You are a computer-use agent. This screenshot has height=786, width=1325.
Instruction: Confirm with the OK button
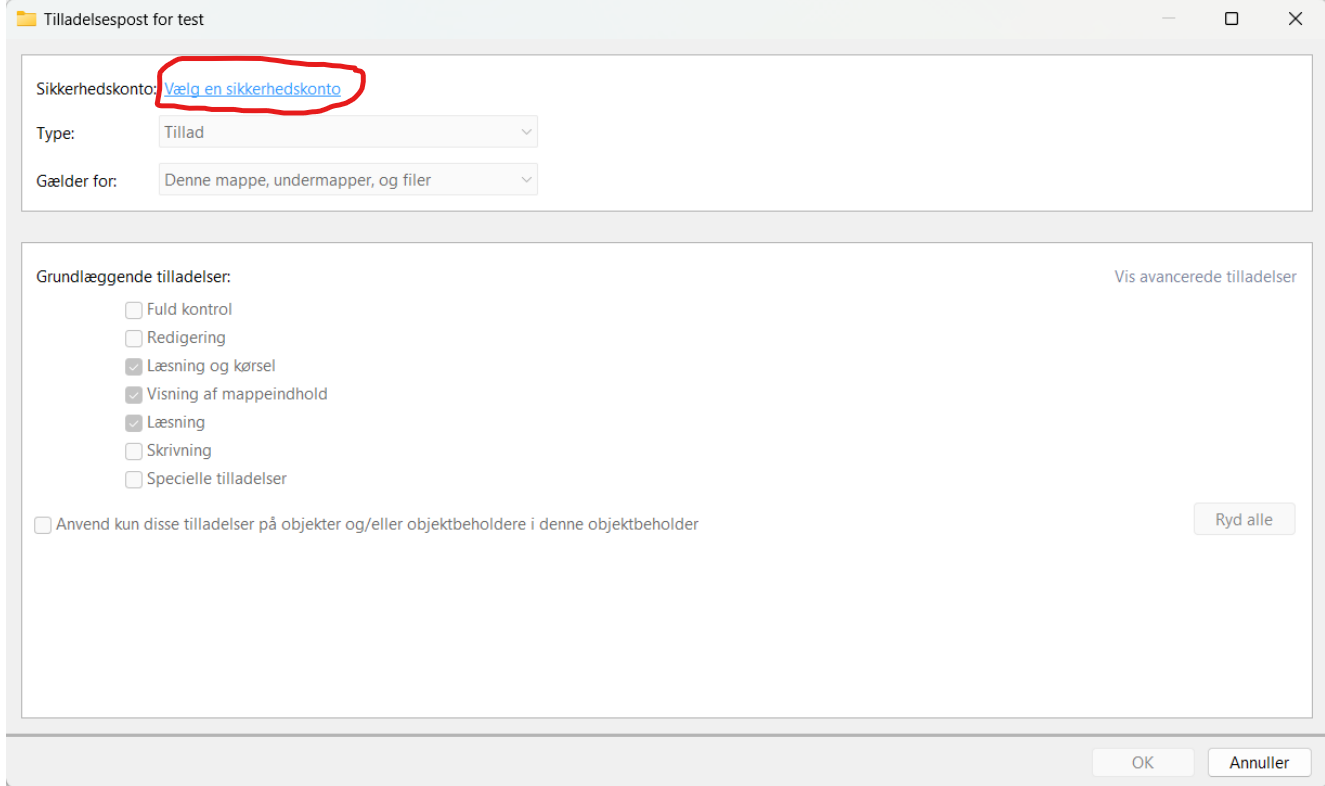(1142, 762)
